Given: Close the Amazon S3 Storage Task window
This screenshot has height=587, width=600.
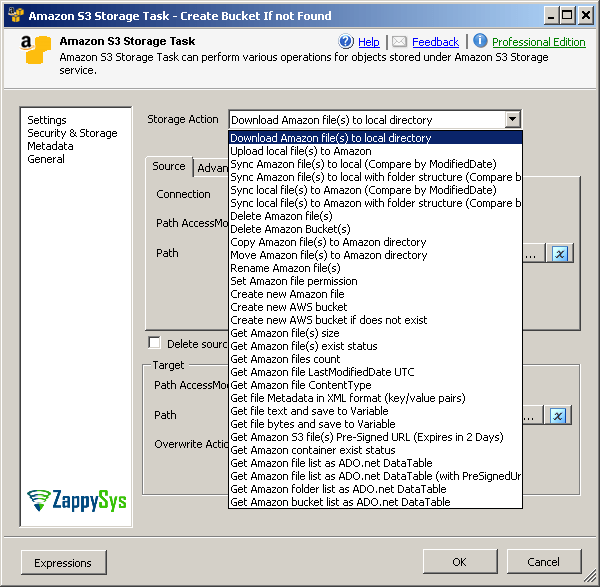Looking at the screenshot, I should coord(585,16).
